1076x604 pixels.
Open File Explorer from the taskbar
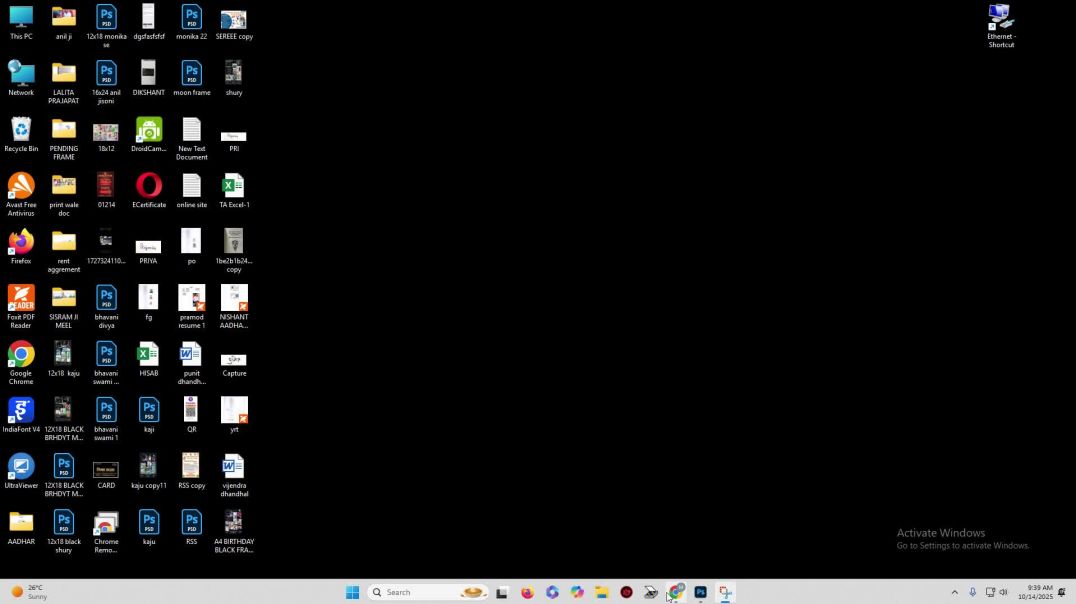[x=601, y=592]
